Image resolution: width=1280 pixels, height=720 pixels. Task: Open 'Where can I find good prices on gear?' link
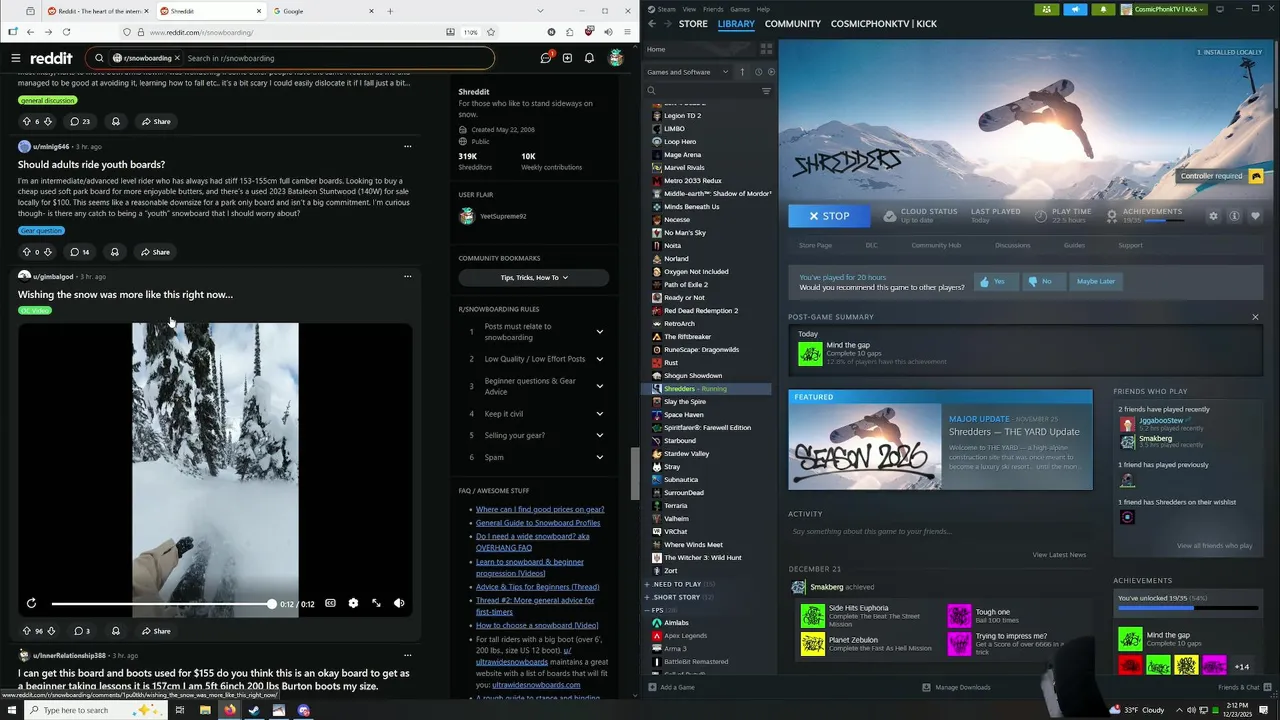(540, 509)
